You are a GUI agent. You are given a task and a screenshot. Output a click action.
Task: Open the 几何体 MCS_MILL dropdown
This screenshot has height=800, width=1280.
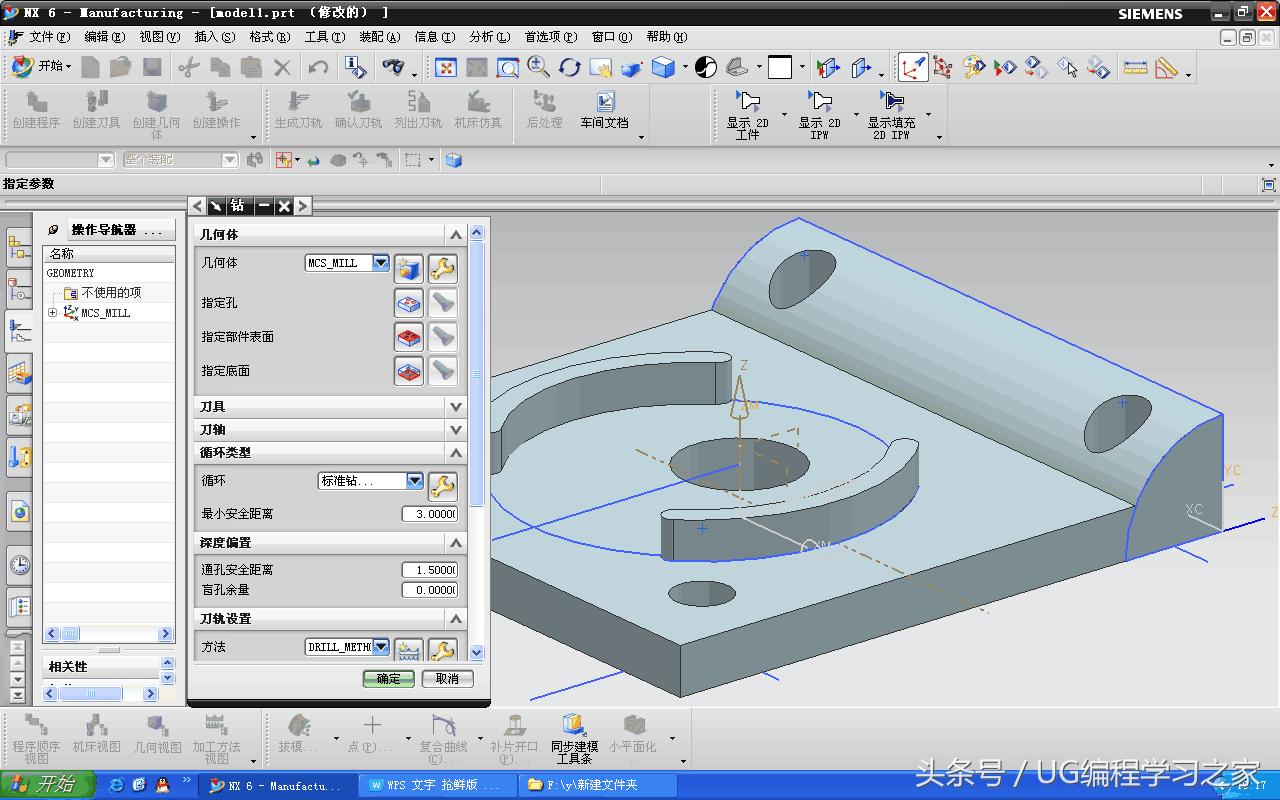pyautogui.click(x=380, y=263)
